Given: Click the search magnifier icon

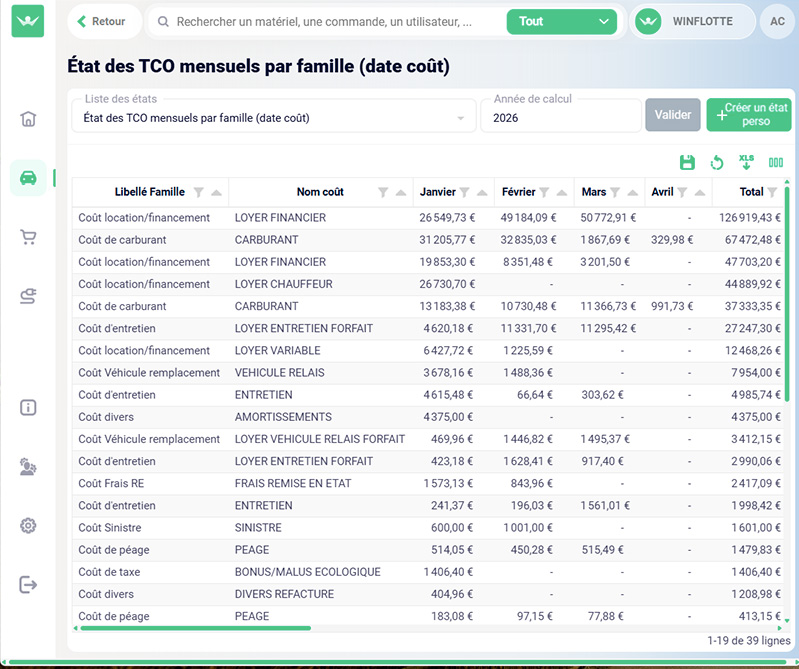Looking at the screenshot, I should tap(163, 21).
